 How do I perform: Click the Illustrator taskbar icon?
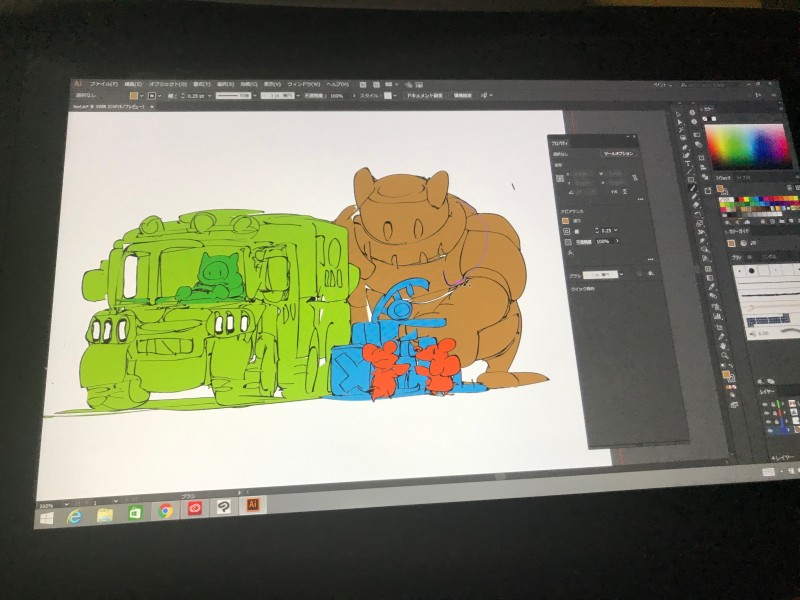coord(253,505)
